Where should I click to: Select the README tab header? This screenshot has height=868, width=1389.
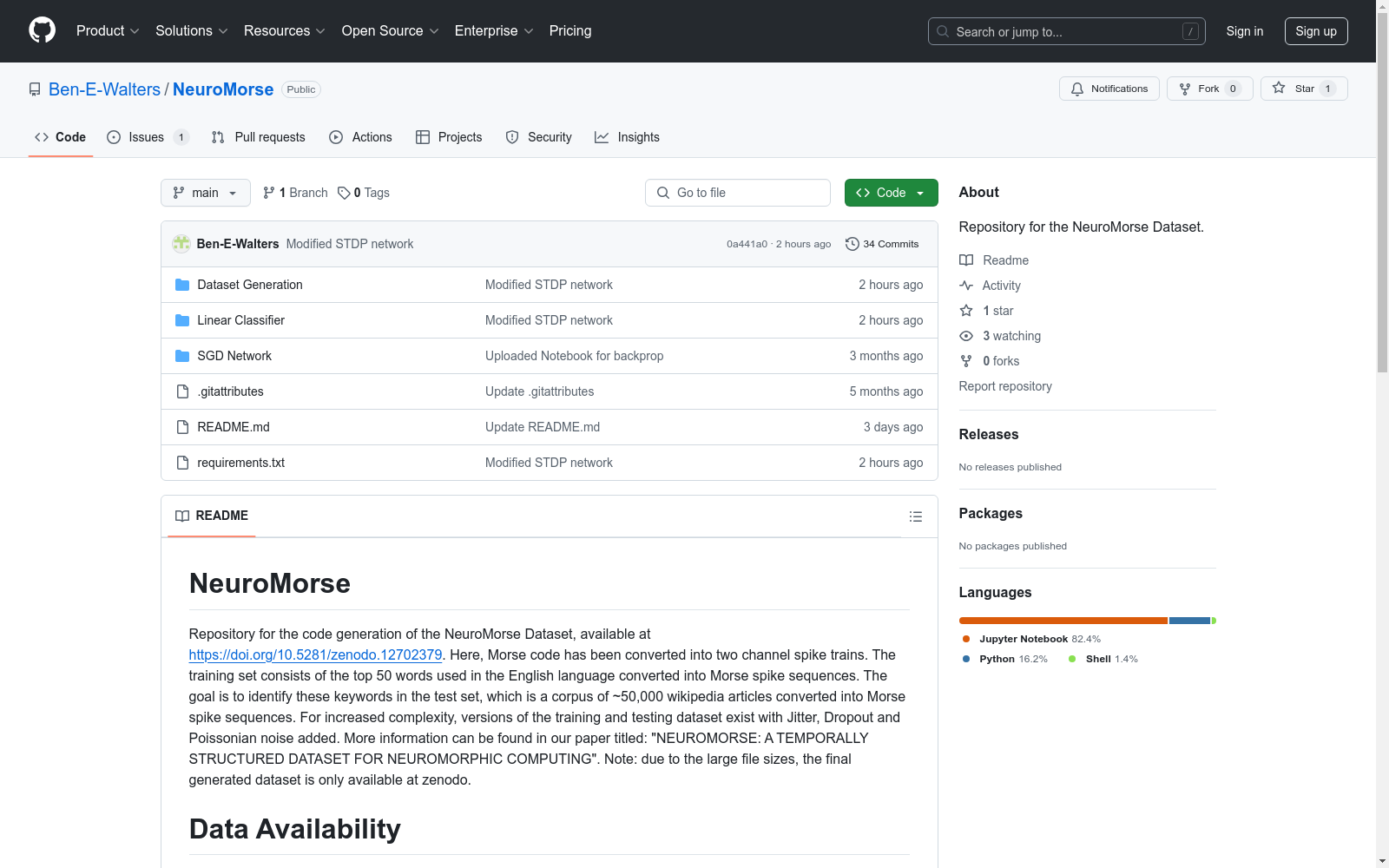[212, 516]
